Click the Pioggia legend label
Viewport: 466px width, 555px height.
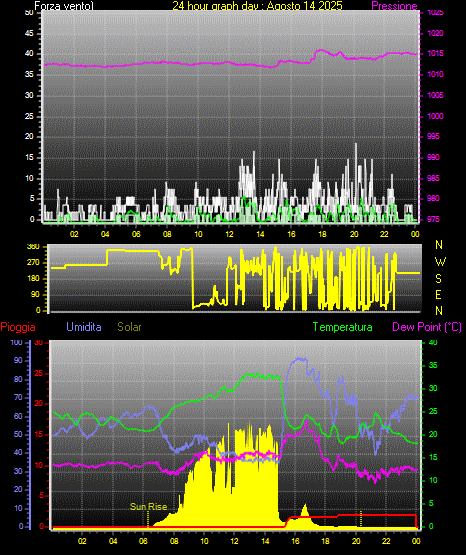(18, 327)
